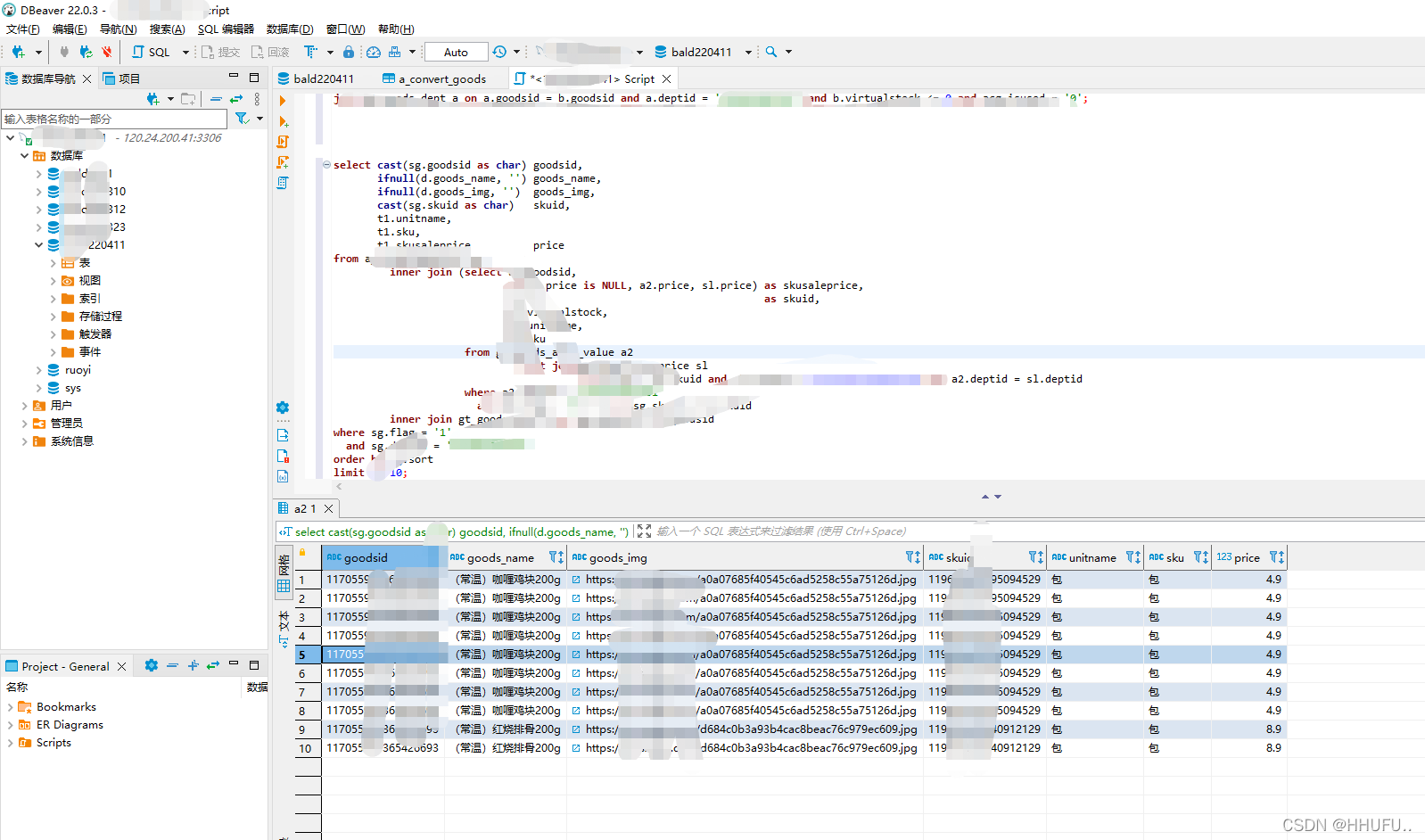The width and height of the screenshot is (1425, 840).
Task: Click the navigator filter funnel icon
Action: click(x=242, y=118)
